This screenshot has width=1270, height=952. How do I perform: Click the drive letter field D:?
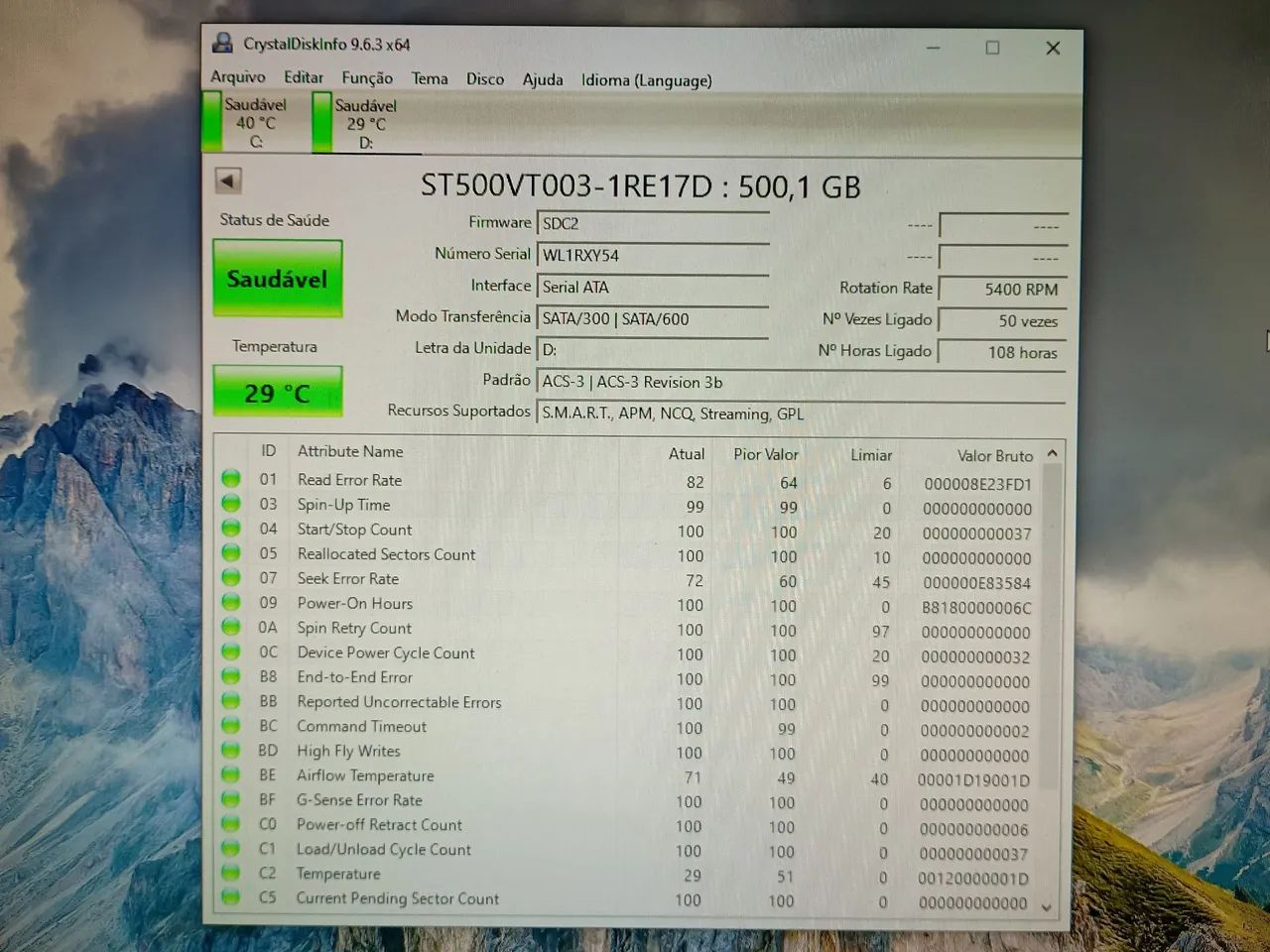(x=653, y=350)
